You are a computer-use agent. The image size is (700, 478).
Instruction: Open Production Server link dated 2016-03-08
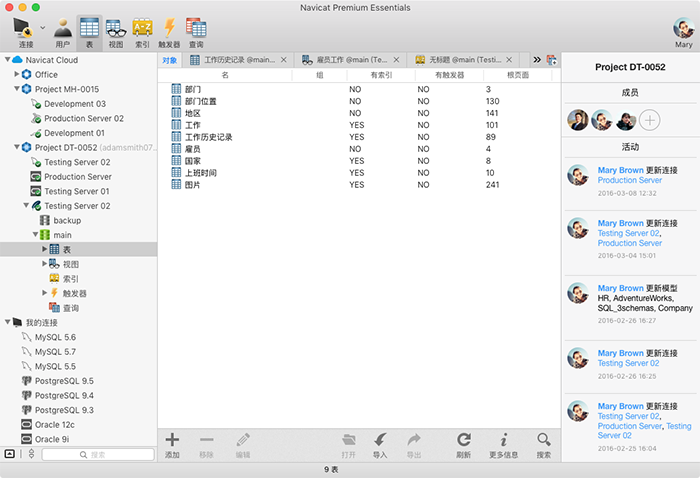coord(629,180)
